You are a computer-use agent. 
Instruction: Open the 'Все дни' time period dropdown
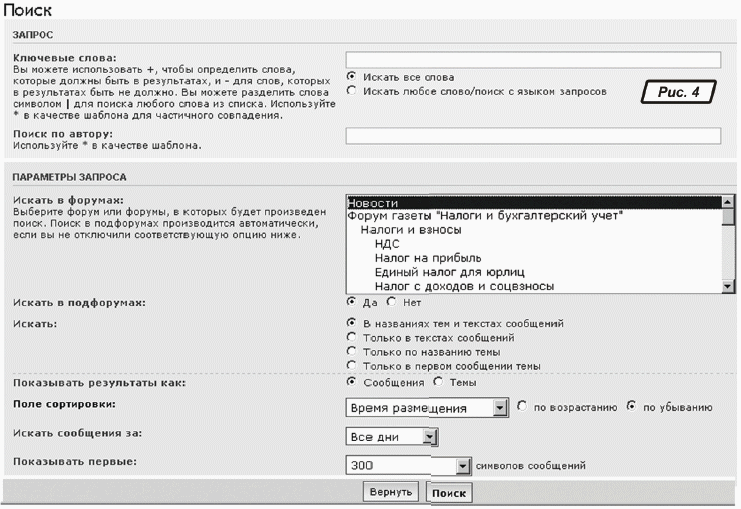click(x=429, y=437)
